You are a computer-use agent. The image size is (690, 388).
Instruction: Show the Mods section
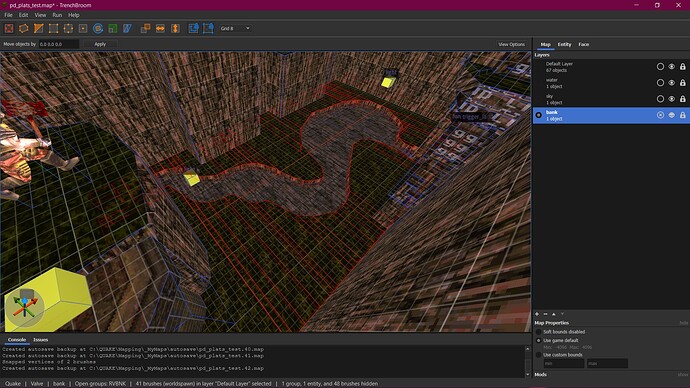(683, 375)
